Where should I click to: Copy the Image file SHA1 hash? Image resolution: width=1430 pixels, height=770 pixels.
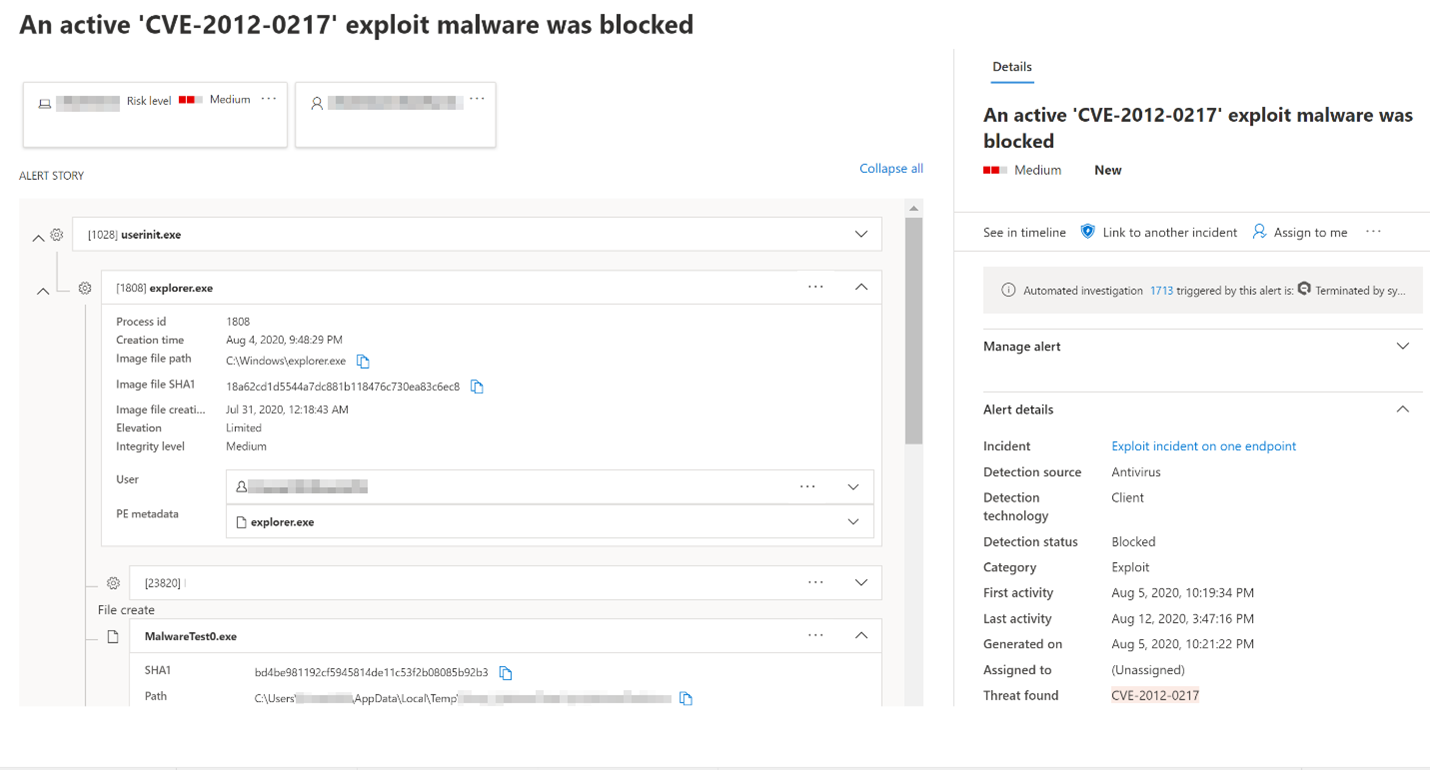click(477, 387)
